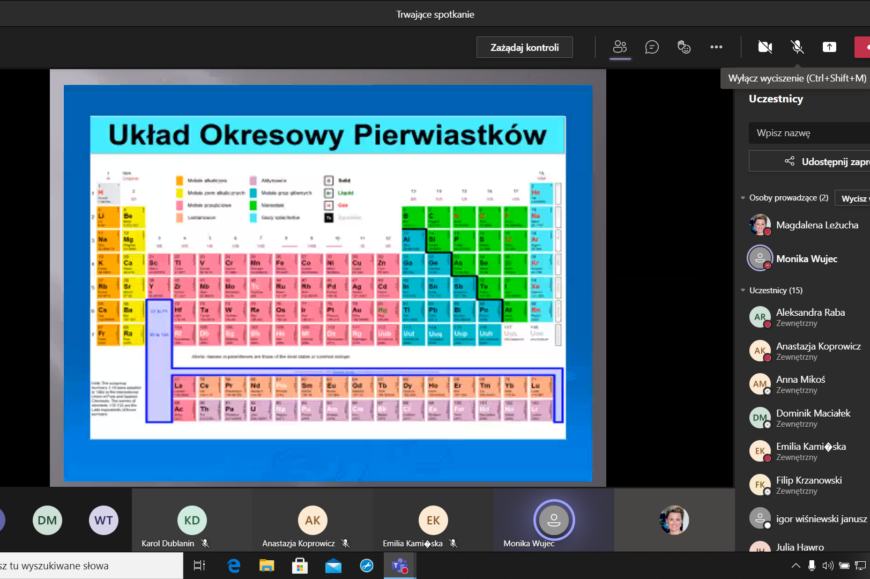
Task: Click the DM avatar in the bottom strip
Action: (x=47, y=520)
